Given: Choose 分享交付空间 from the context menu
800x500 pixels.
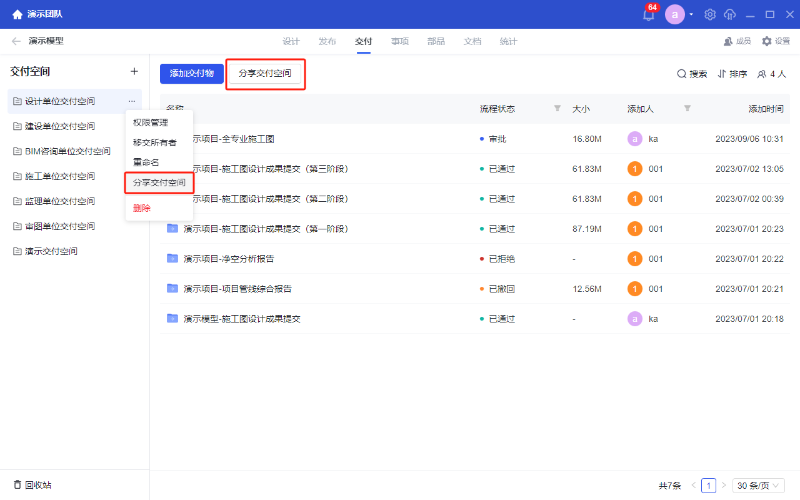Looking at the screenshot, I should tap(159, 183).
